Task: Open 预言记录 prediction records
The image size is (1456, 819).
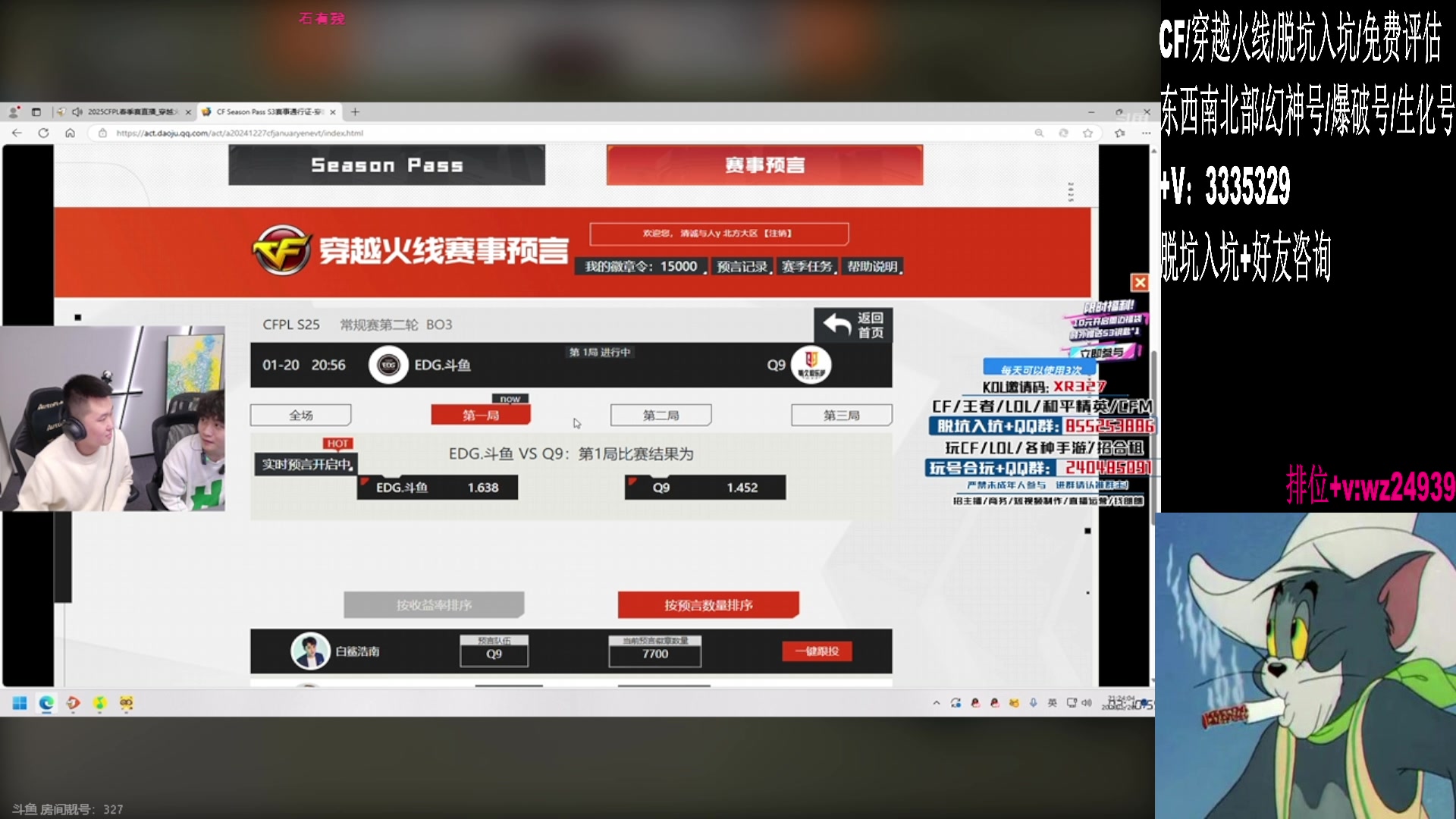Action: click(x=742, y=267)
